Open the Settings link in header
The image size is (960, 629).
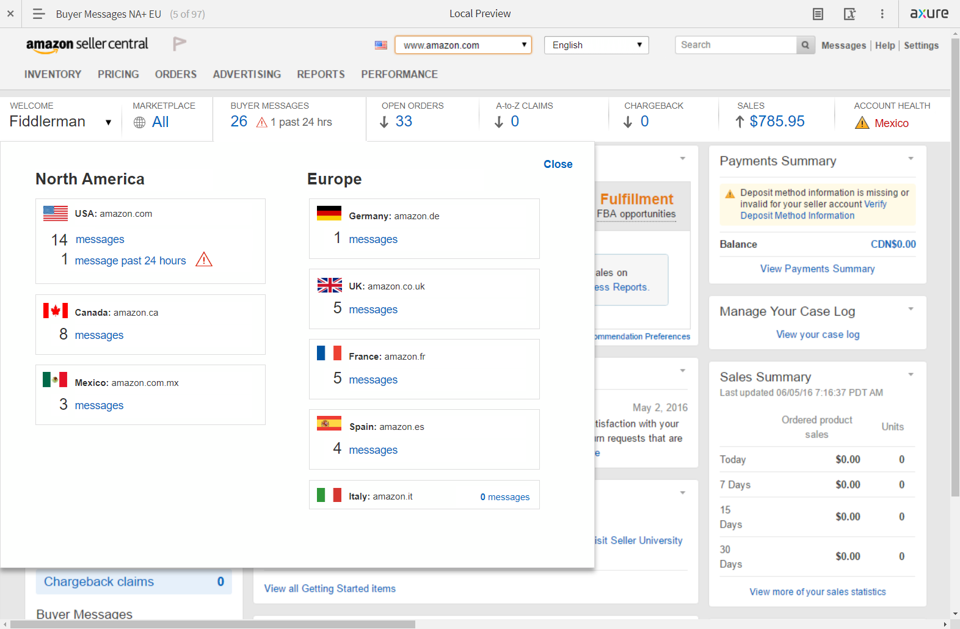tap(921, 45)
